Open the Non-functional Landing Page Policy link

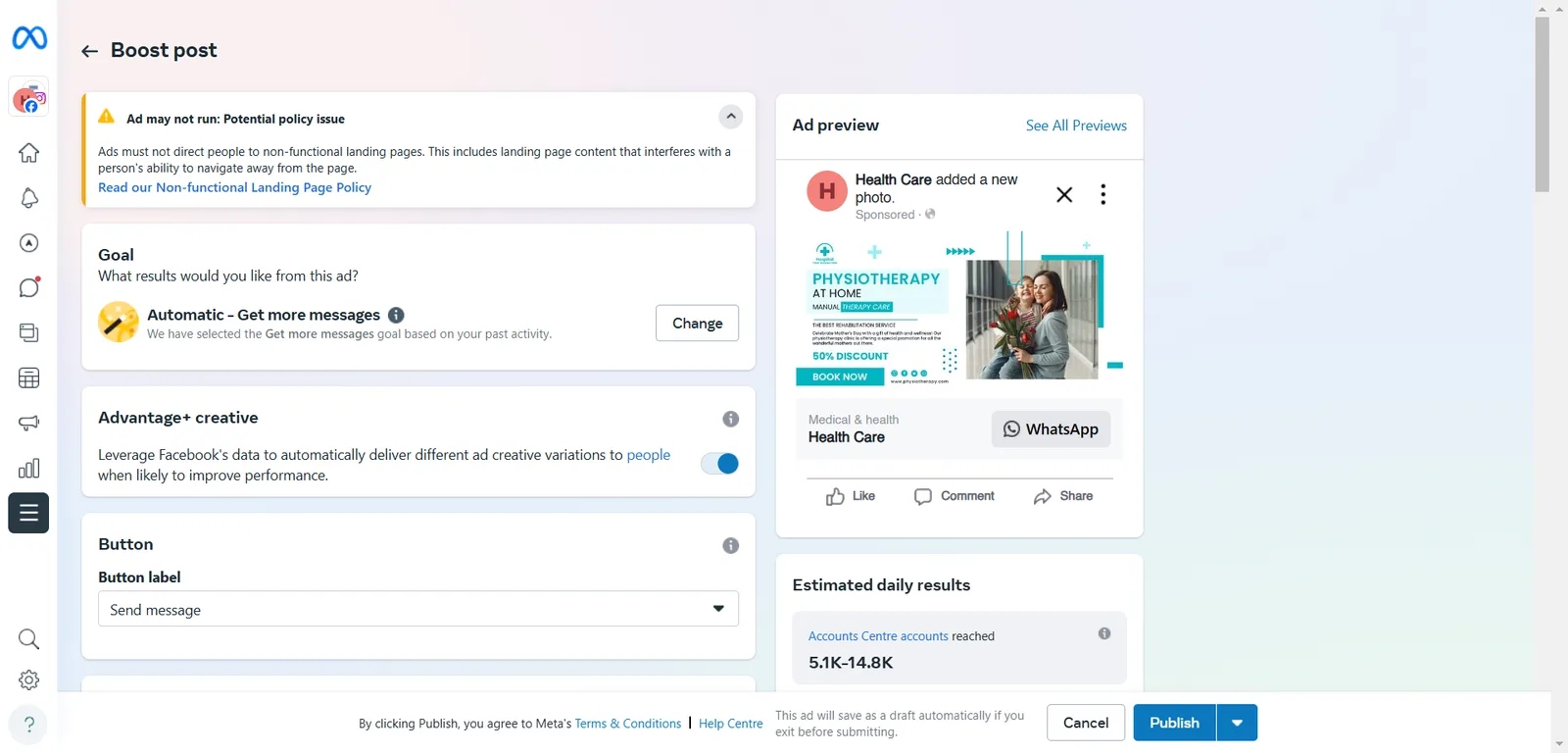point(234,187)
